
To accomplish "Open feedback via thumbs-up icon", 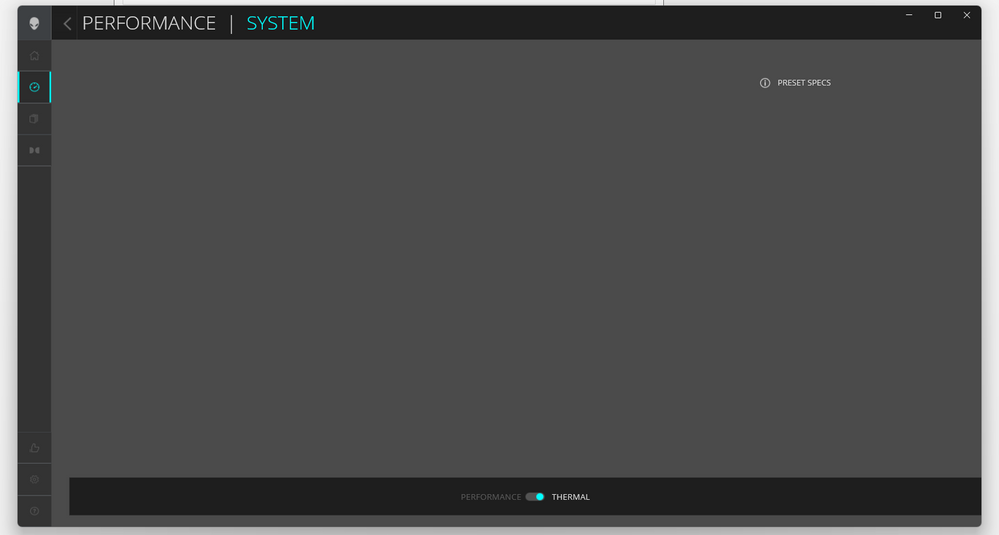I will [34, 447].
